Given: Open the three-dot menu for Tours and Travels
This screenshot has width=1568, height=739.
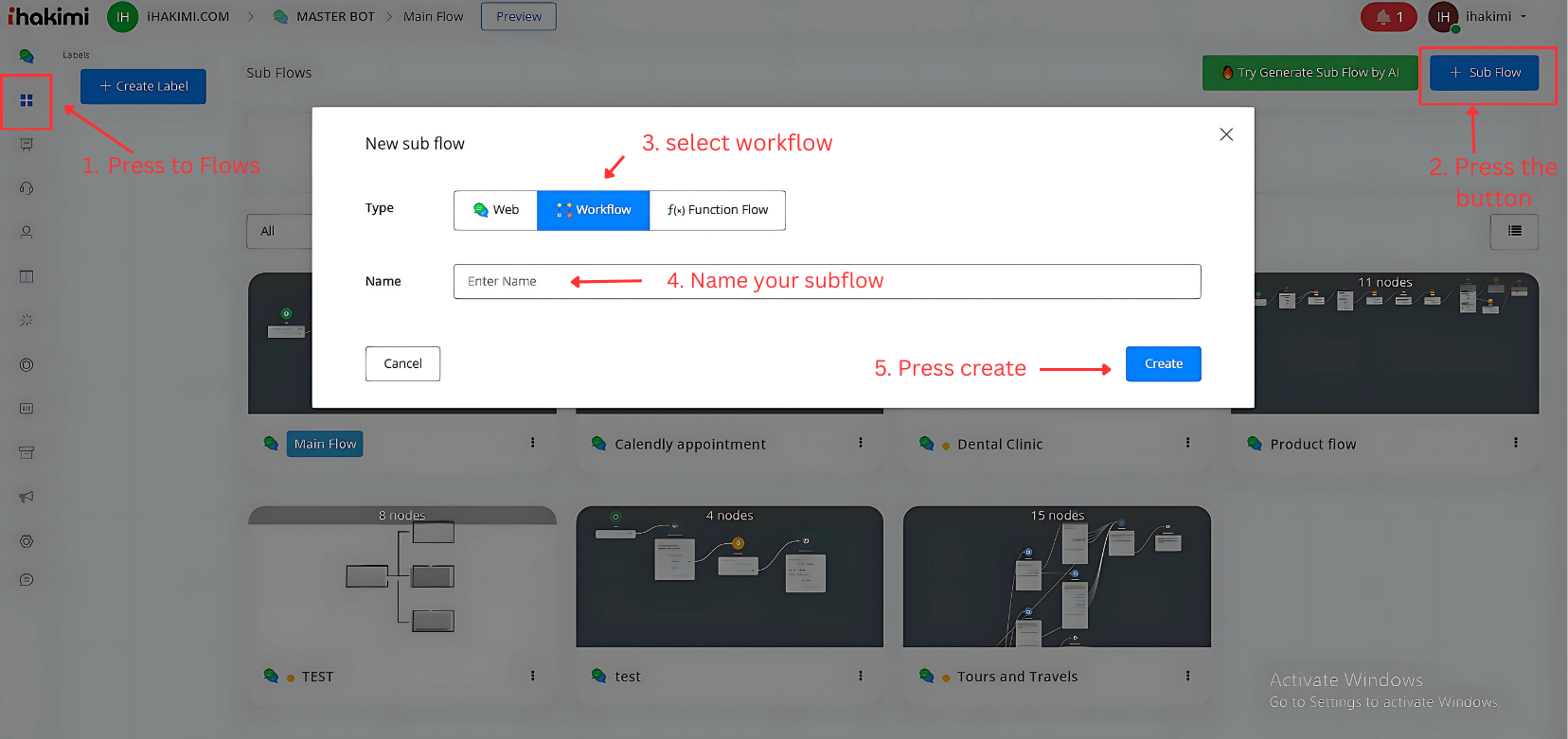Looking at the screenshot, I should coord(1187,676).
